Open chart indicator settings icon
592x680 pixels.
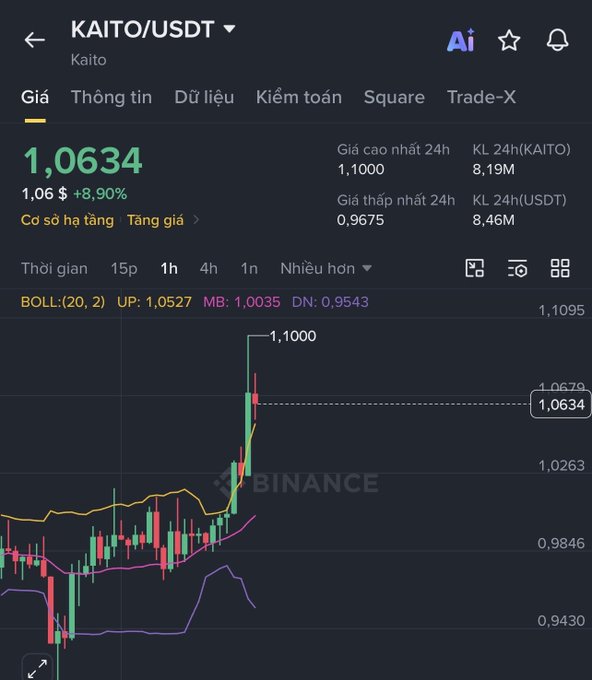pyautogui.click(x=517, y=268)
